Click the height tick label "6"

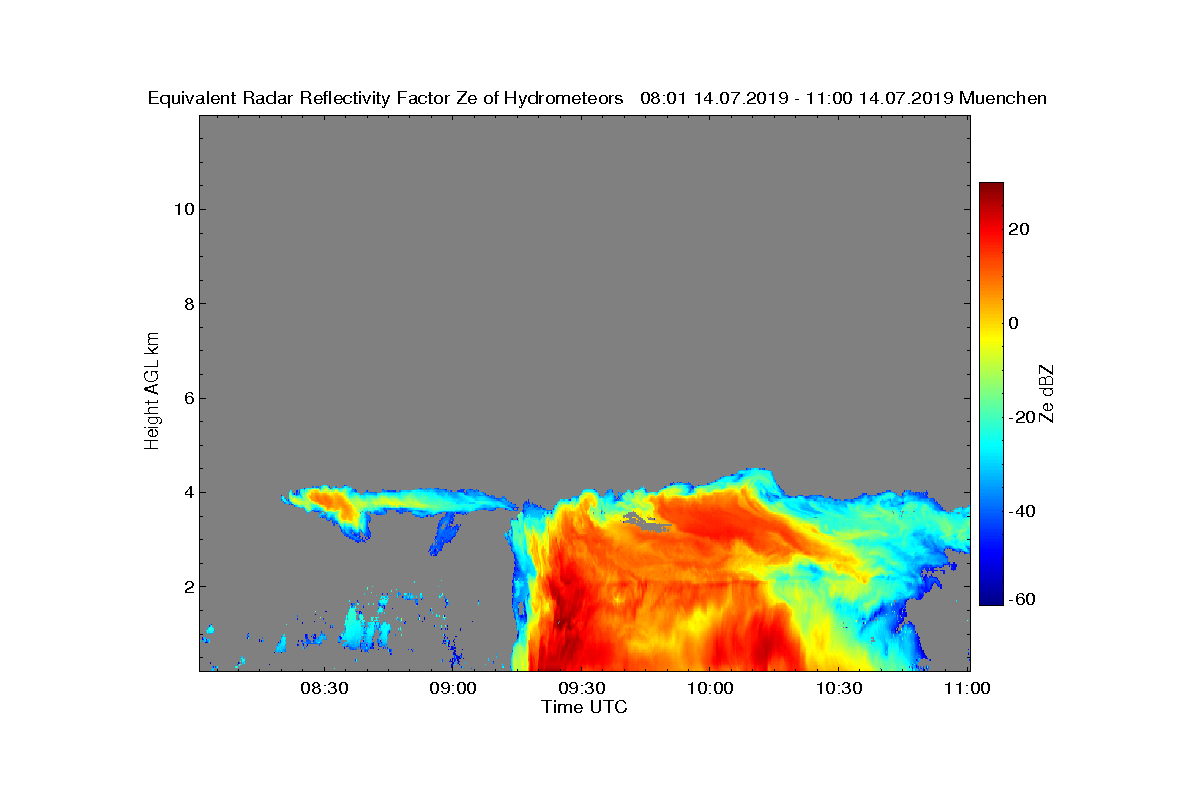click(187, 398)
